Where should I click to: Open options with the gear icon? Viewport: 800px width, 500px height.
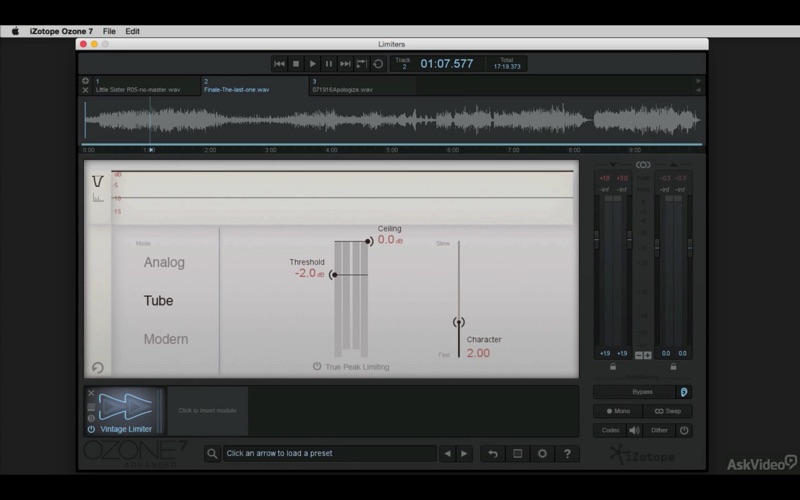pyautogui.click(x=542, y=454)
